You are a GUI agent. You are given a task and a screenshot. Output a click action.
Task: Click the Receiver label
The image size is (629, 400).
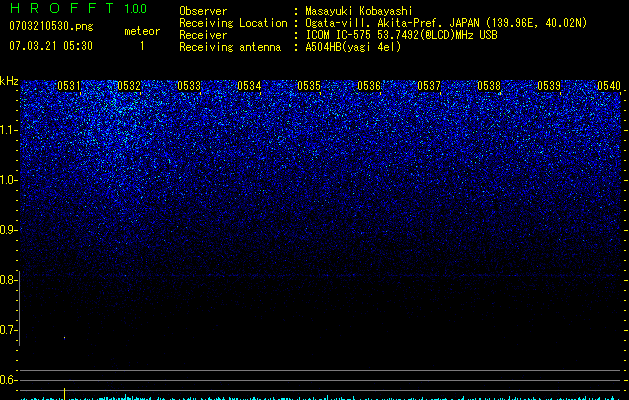click(x=203, y=35)
